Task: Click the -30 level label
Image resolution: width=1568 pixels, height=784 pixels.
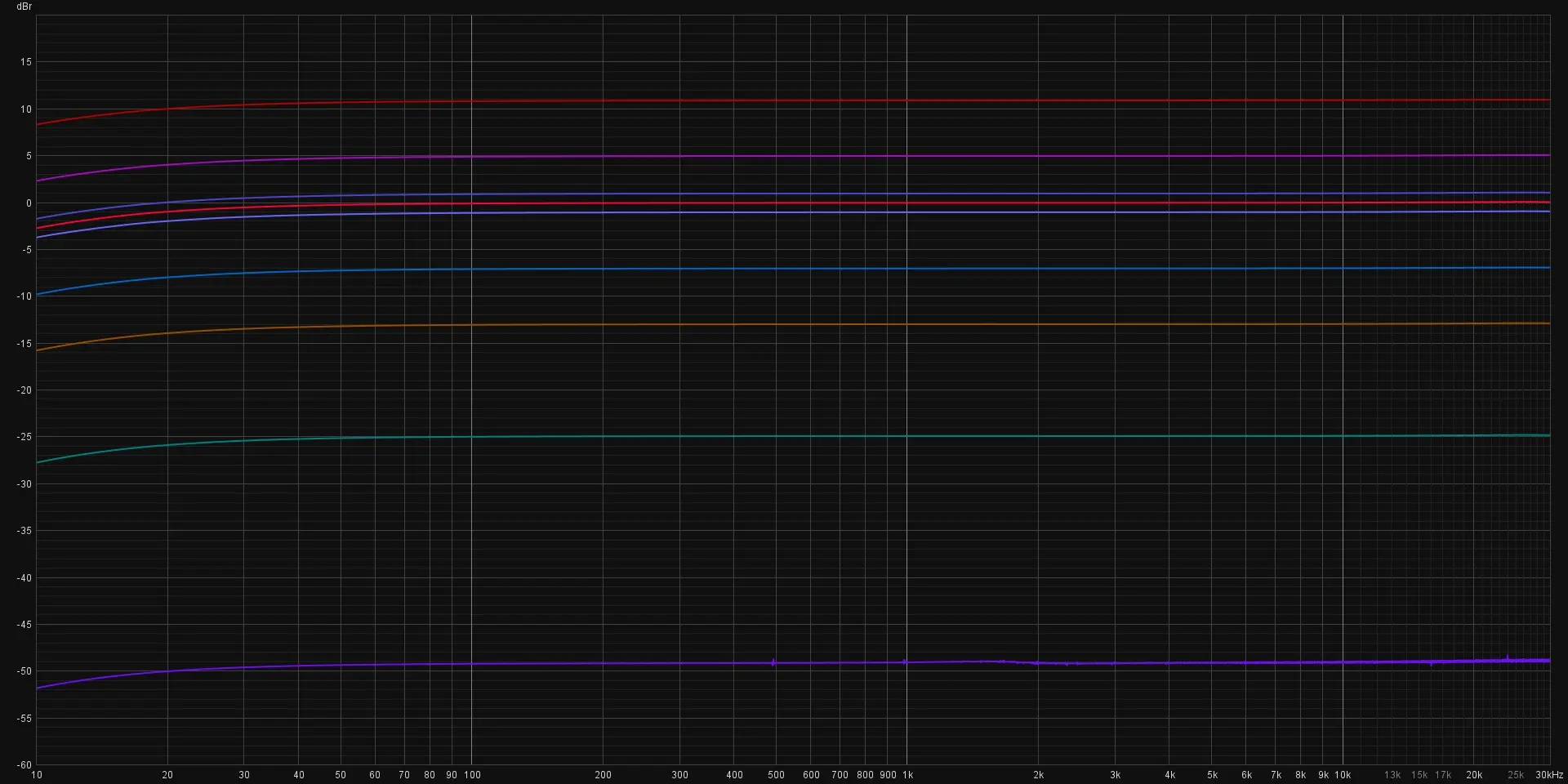Action: point(24,484)
